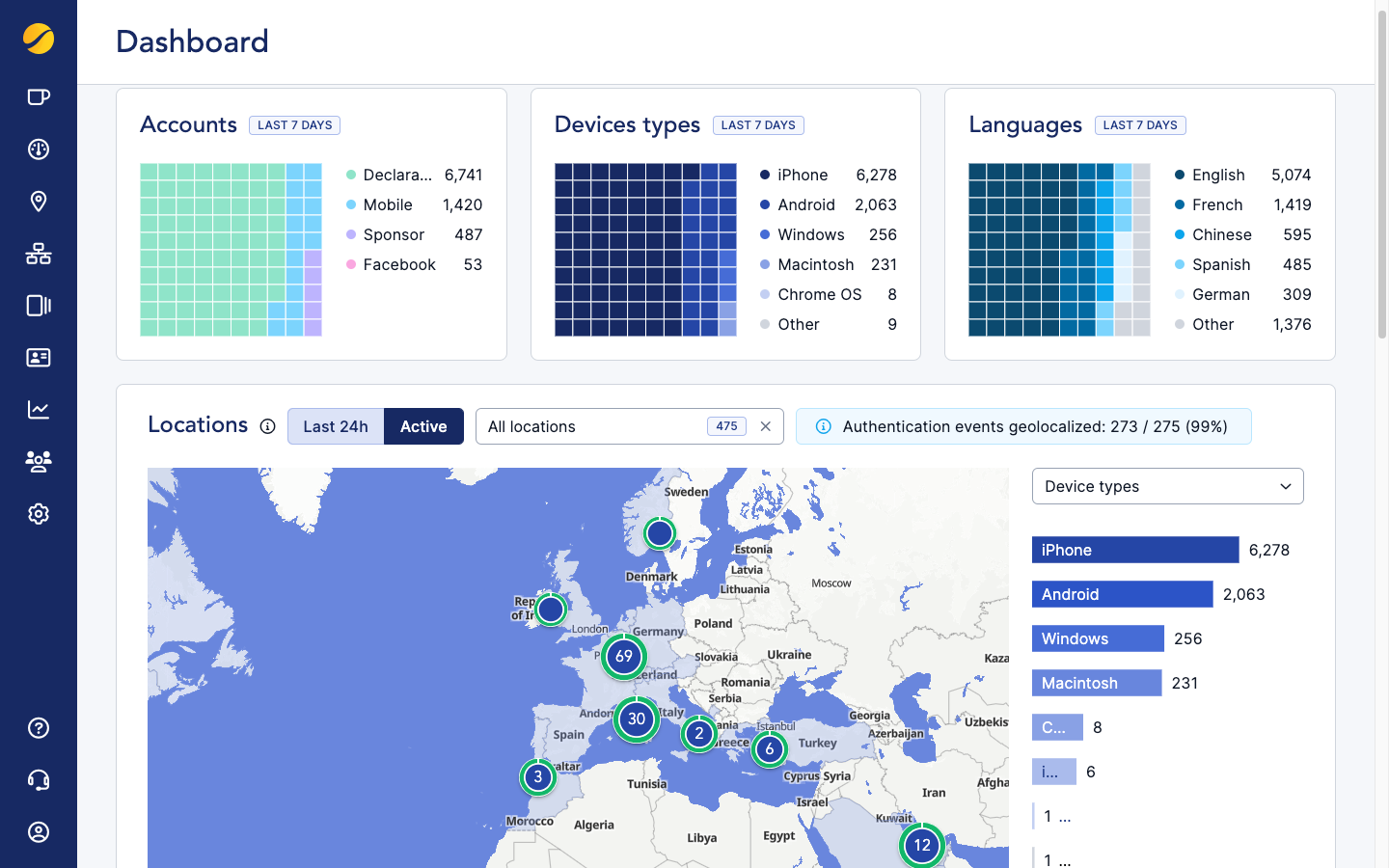Image resolution: width=1389 pixels, height=868 pixels.
Task: Open the location pin sidebar icon
Action: pos(39,202)
